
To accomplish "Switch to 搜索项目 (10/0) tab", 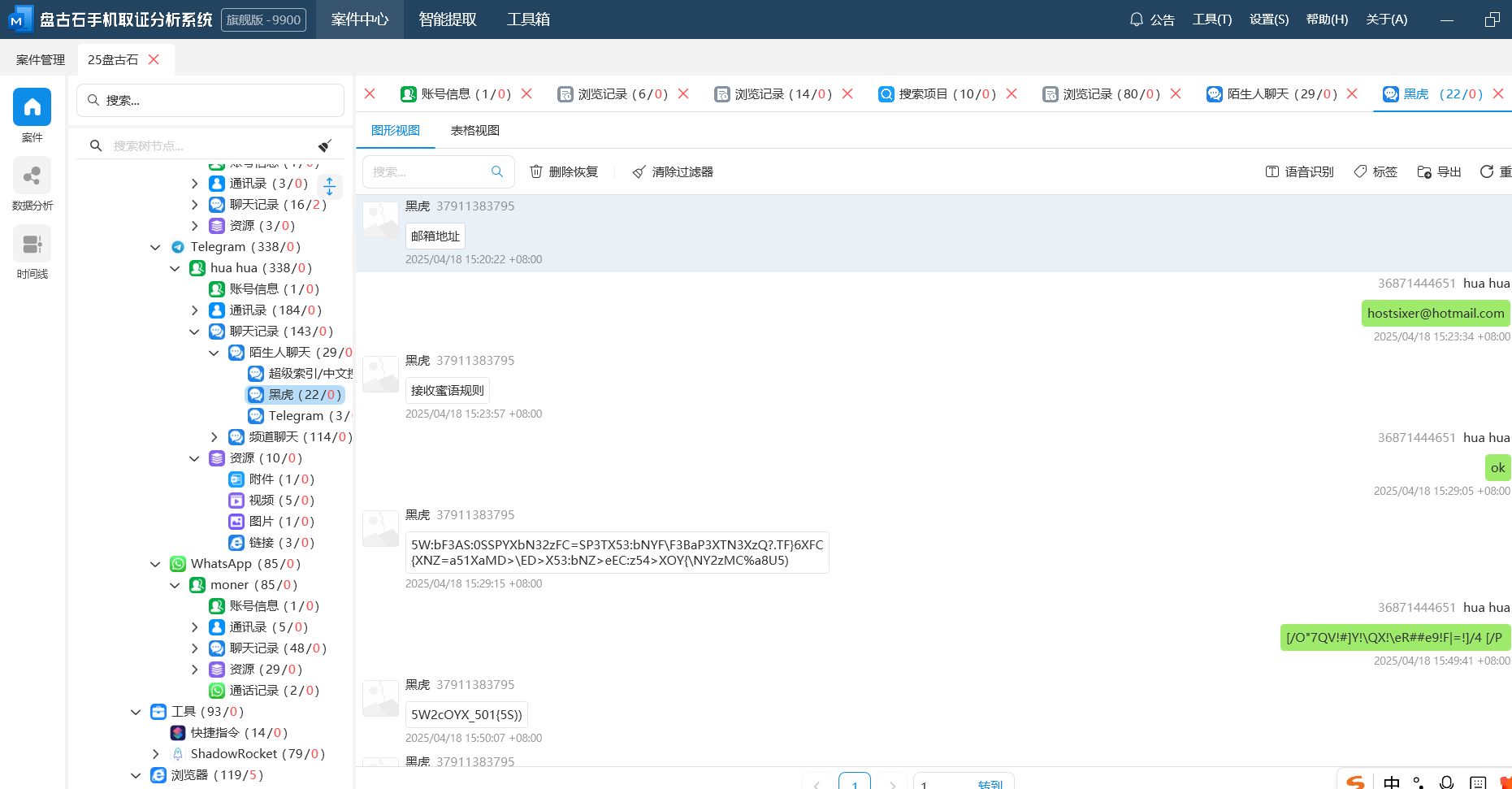I will (x=938, y=94).
